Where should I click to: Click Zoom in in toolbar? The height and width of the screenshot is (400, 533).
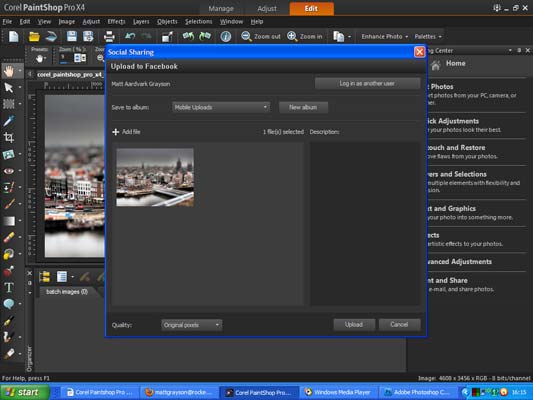(x=305, y=36)
